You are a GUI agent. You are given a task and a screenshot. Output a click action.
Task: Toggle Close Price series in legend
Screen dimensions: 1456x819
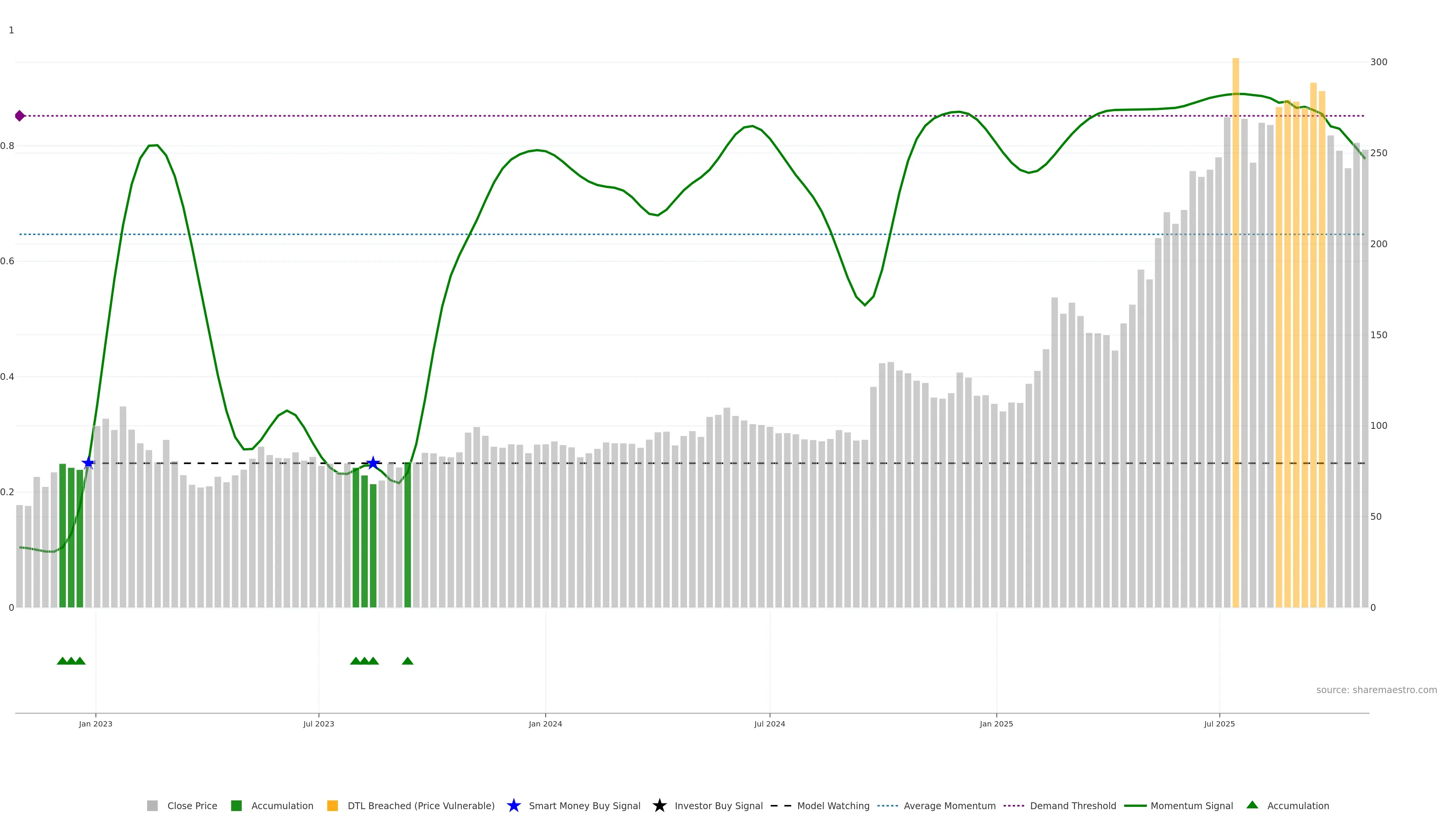[191, 805]
